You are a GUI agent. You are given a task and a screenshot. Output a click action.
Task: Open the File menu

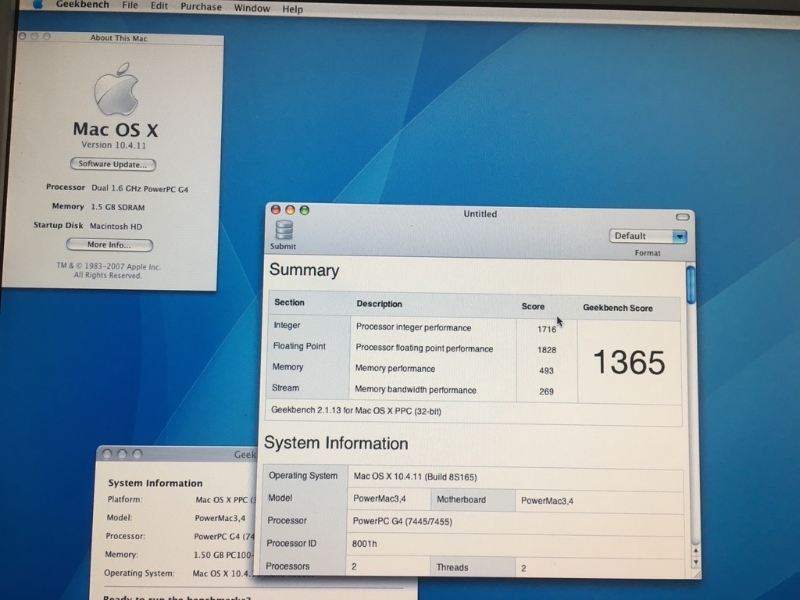pos(130,5)
